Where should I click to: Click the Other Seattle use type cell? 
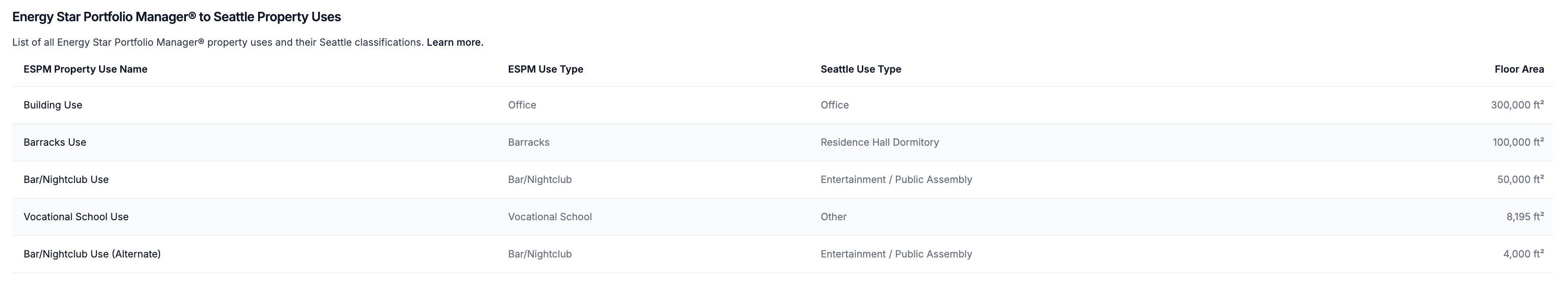pos(833,217)
